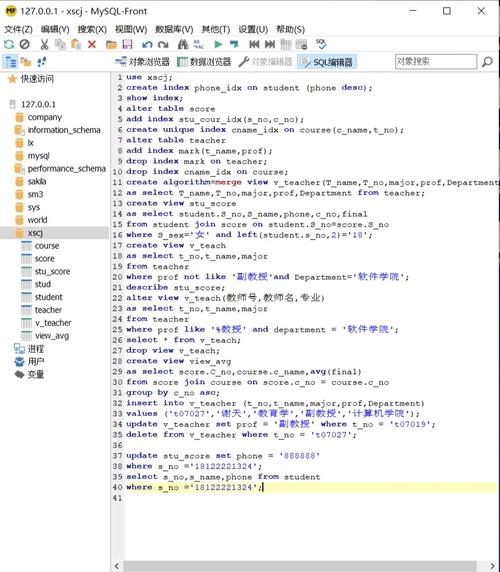Open the 其他(T) menu
Viewport: 500px width, 572px height.
(x=216, y=29)
